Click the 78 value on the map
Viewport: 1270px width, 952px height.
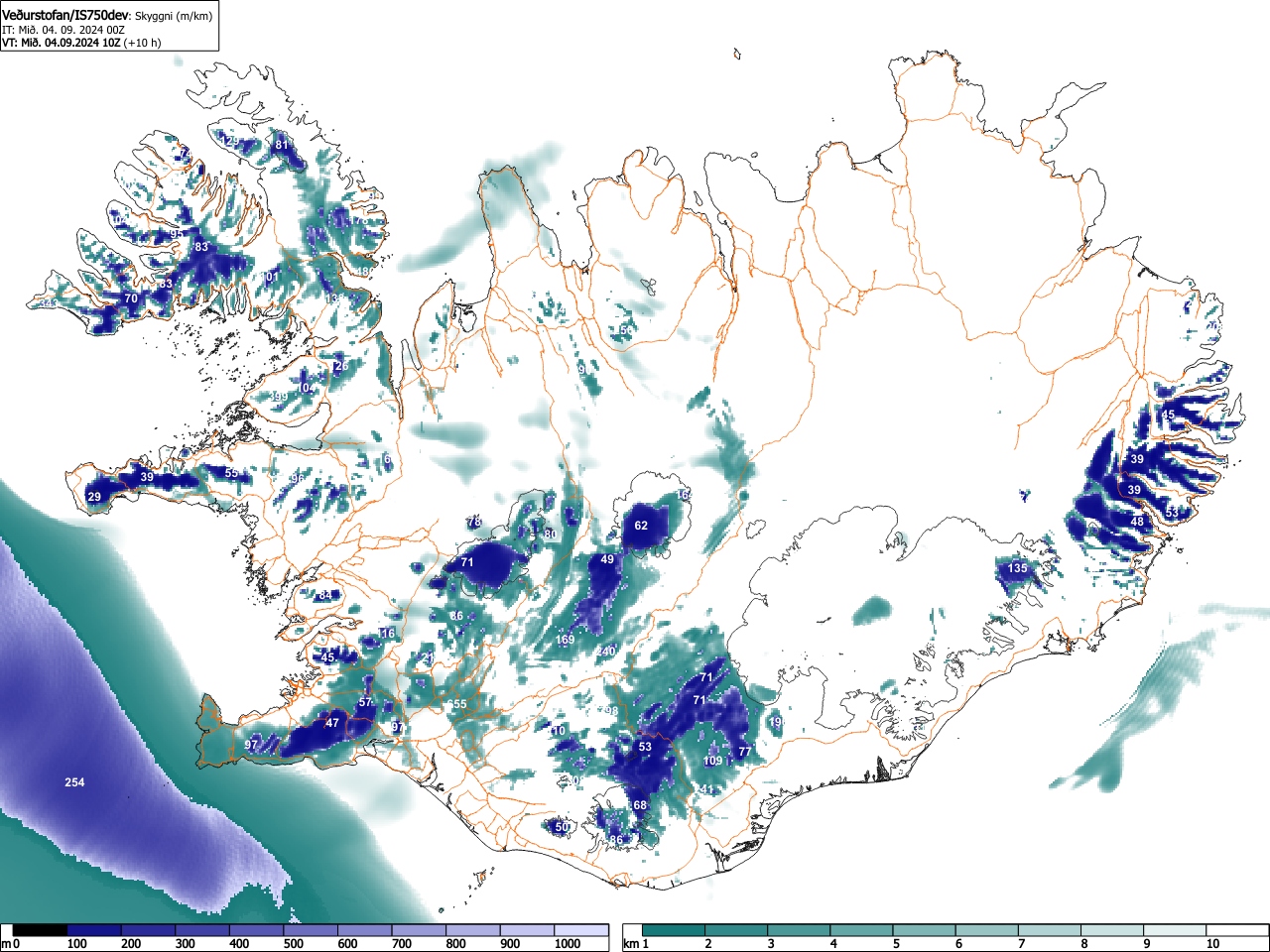click(474, 522)
